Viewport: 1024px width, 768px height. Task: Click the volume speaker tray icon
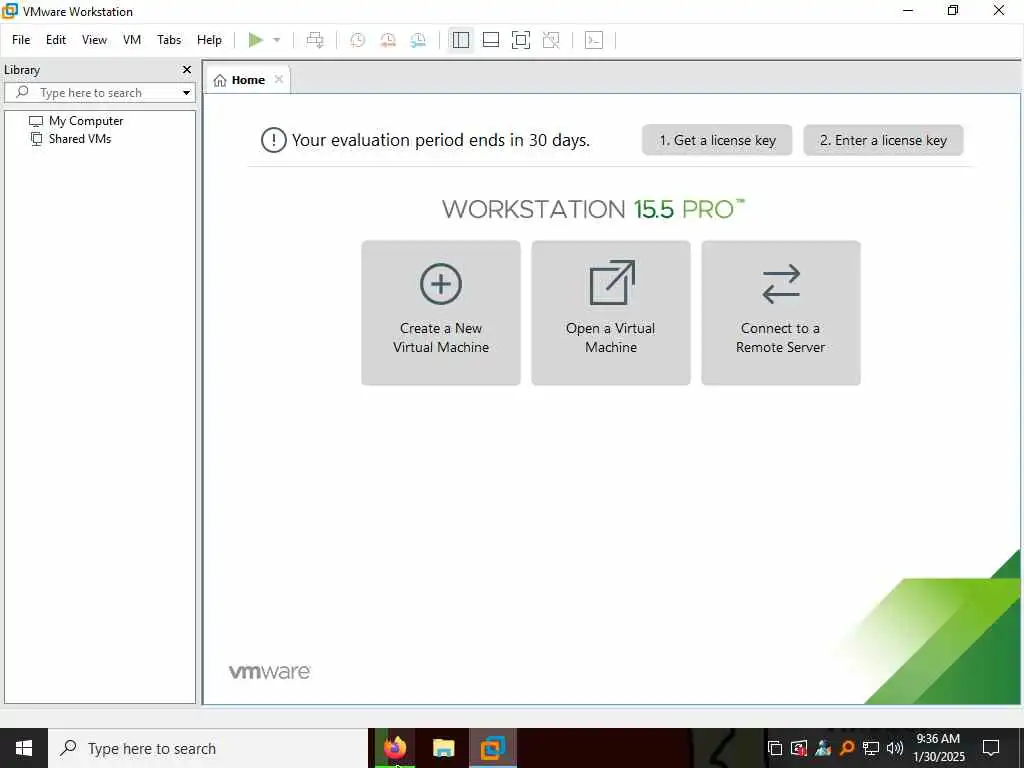pyautogui.click(x=895, y=748)
